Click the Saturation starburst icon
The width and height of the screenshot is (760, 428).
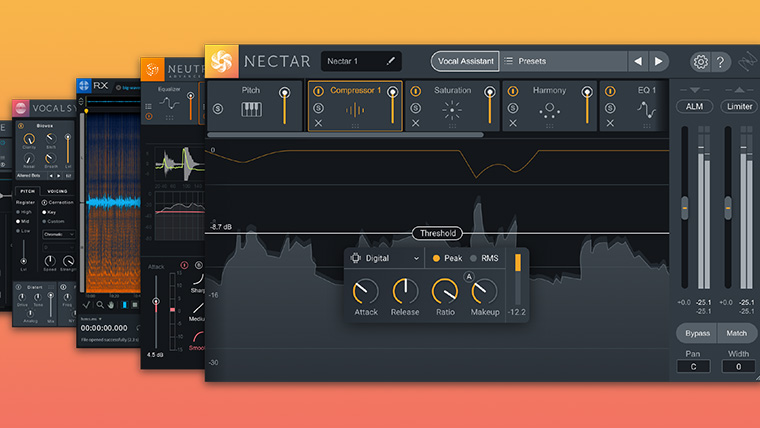(452, 110)
